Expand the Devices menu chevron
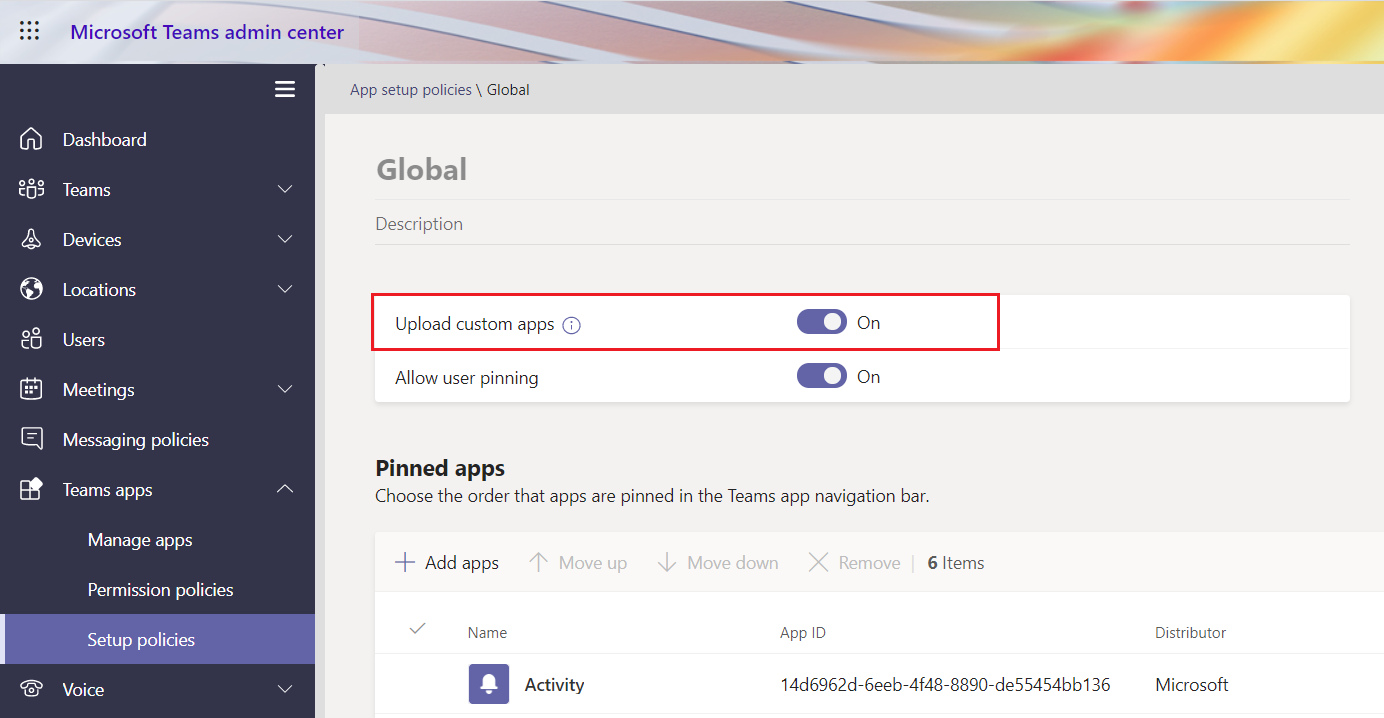This screenshot has width=1384, height=718. [285, 240]
